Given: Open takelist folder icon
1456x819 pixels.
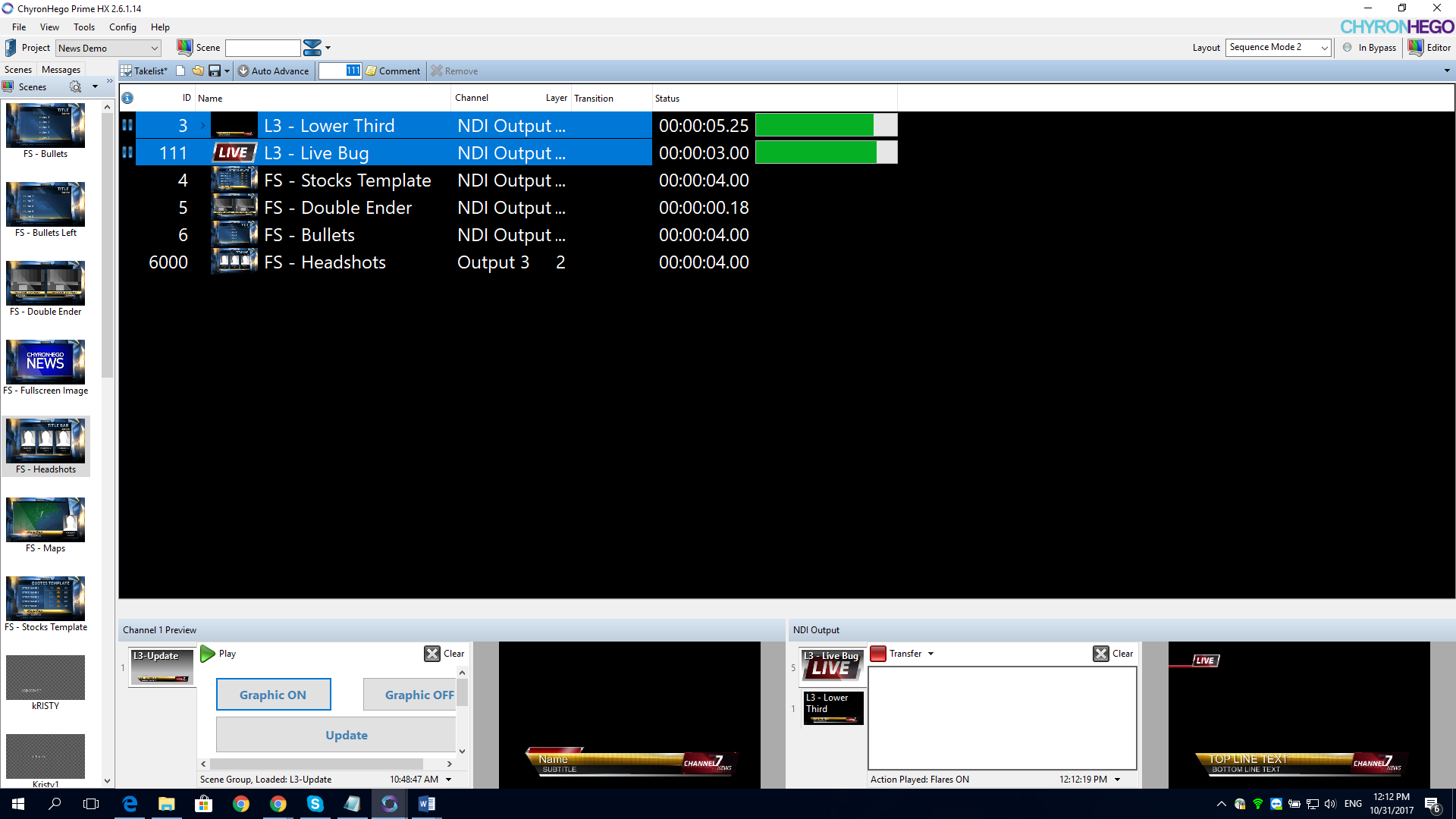Looking at the screenshot, I should [198, 71].
